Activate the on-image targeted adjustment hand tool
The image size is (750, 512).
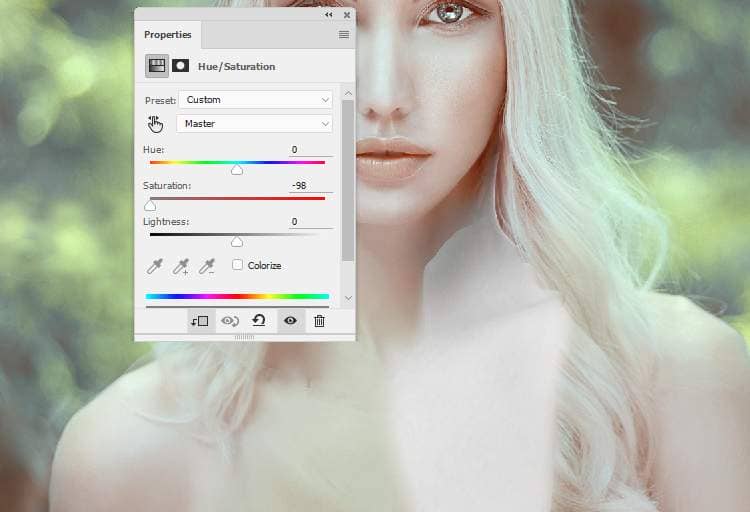click(x=155, y=124)
